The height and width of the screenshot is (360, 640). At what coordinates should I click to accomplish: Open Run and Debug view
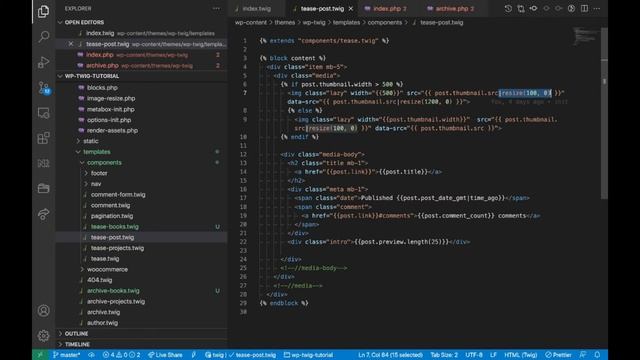(x=43, y=62)
